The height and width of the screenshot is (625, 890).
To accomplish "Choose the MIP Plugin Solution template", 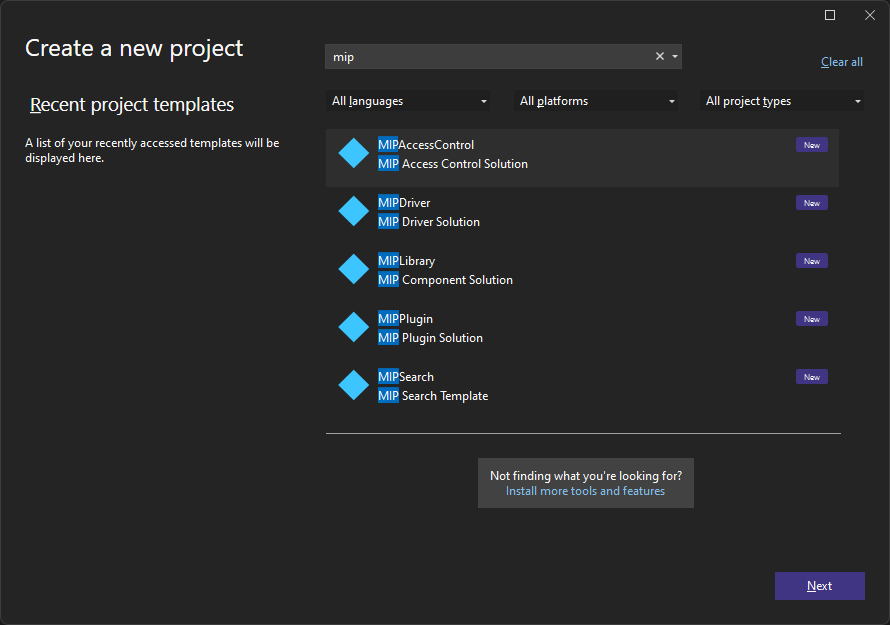I will (x=430, y=337).
